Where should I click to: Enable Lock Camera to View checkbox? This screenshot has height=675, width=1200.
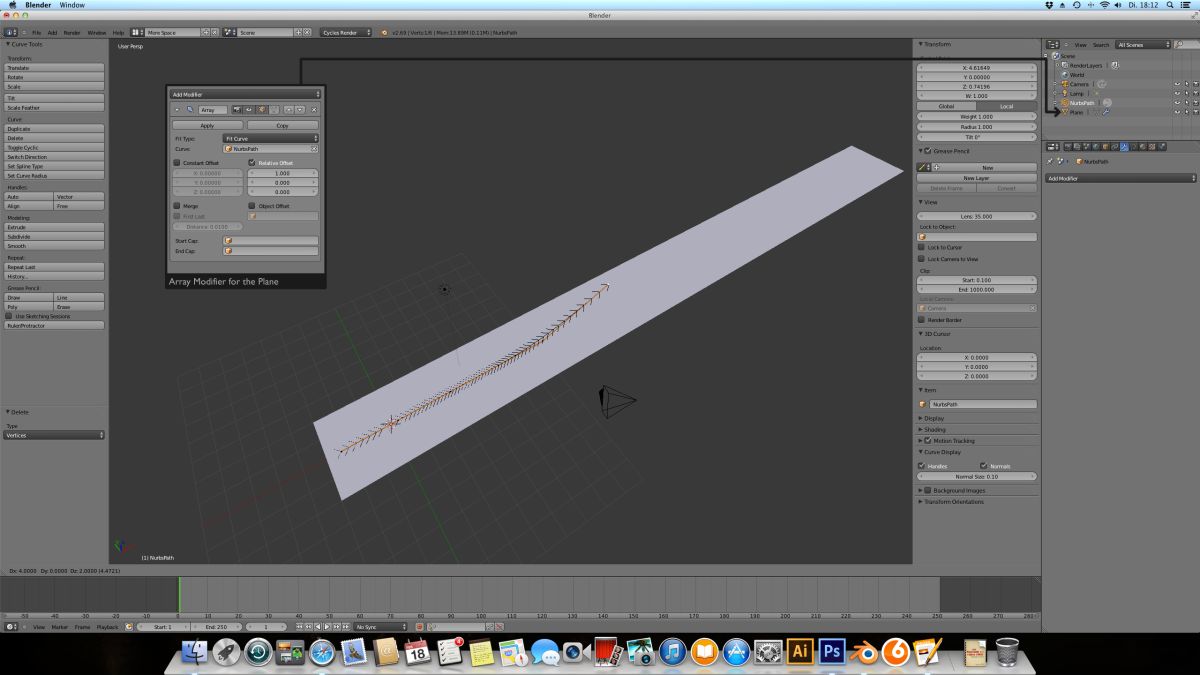[922, 259]
